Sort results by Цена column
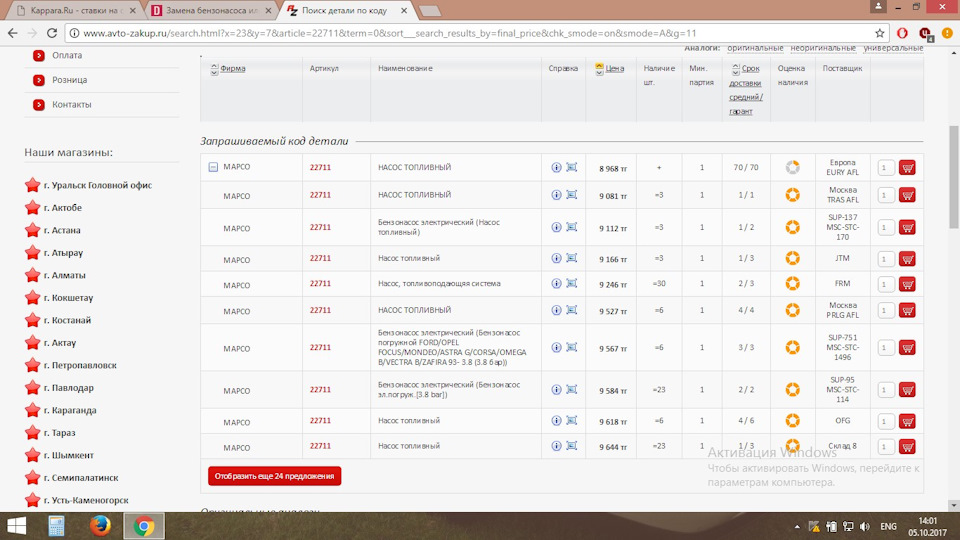 (x=614, y=69)
